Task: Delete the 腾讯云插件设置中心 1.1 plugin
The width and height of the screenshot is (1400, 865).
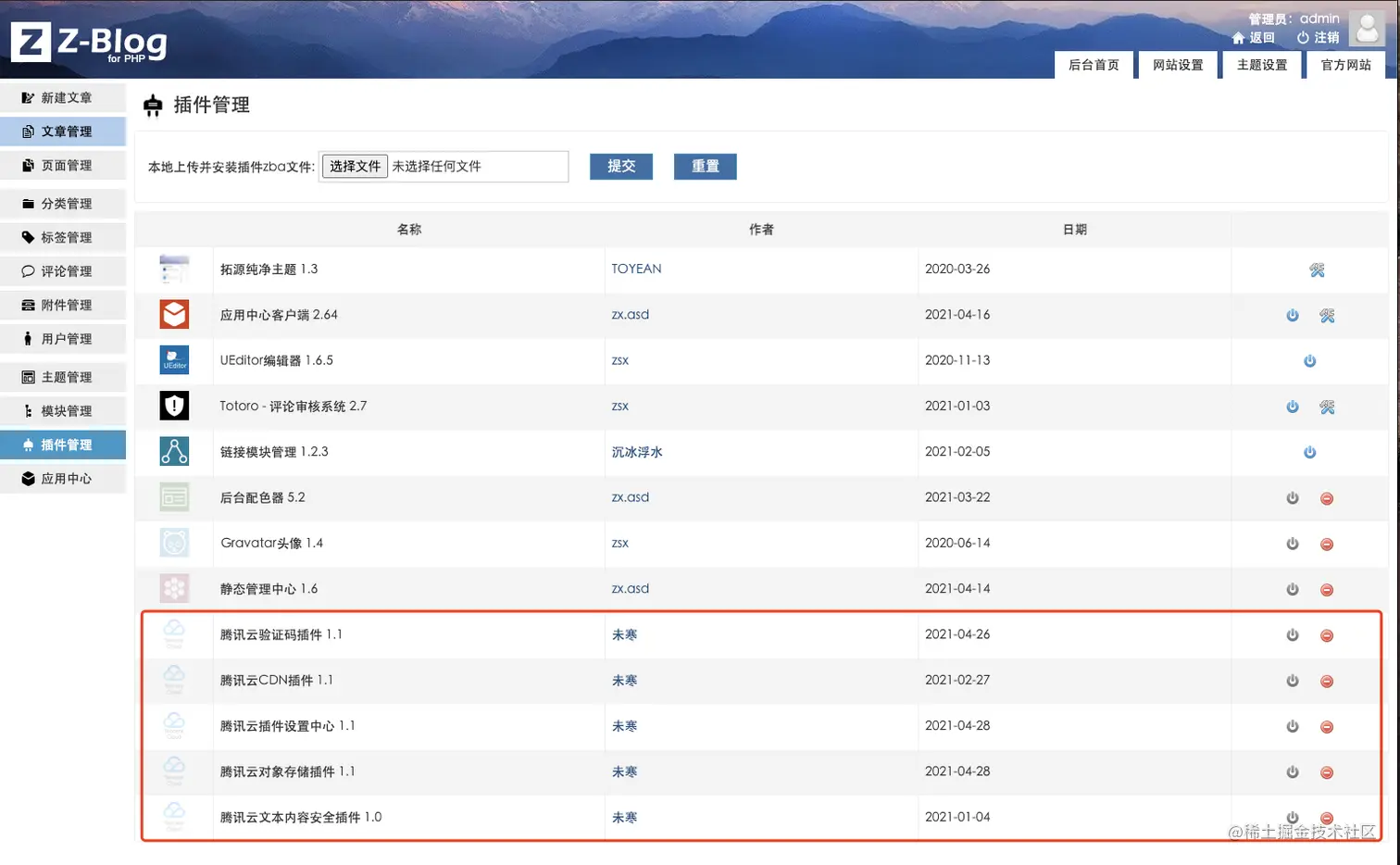Action: click(1327, 727)
